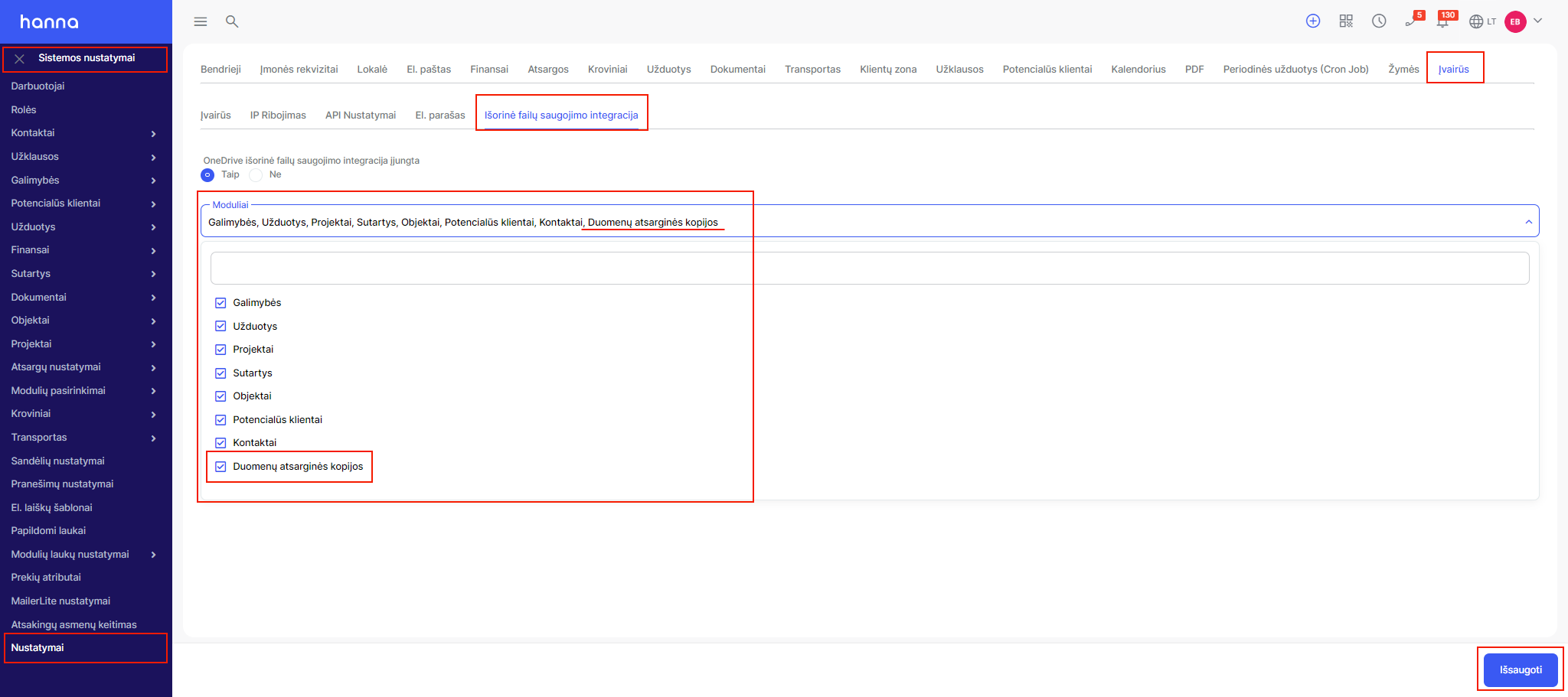The height and width of the screenshot is (697, 1568).
Task: Expand Užklausos sidebar submenu
Action: [153, 158]
